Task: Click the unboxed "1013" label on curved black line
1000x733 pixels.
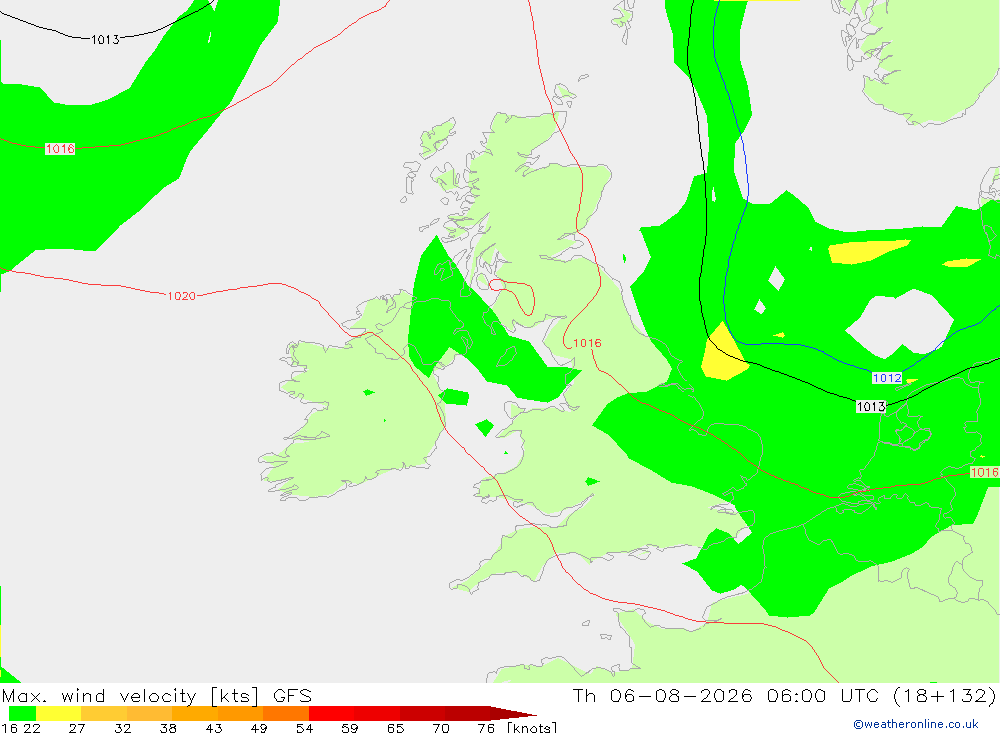Action: click(x=105, y=40)
